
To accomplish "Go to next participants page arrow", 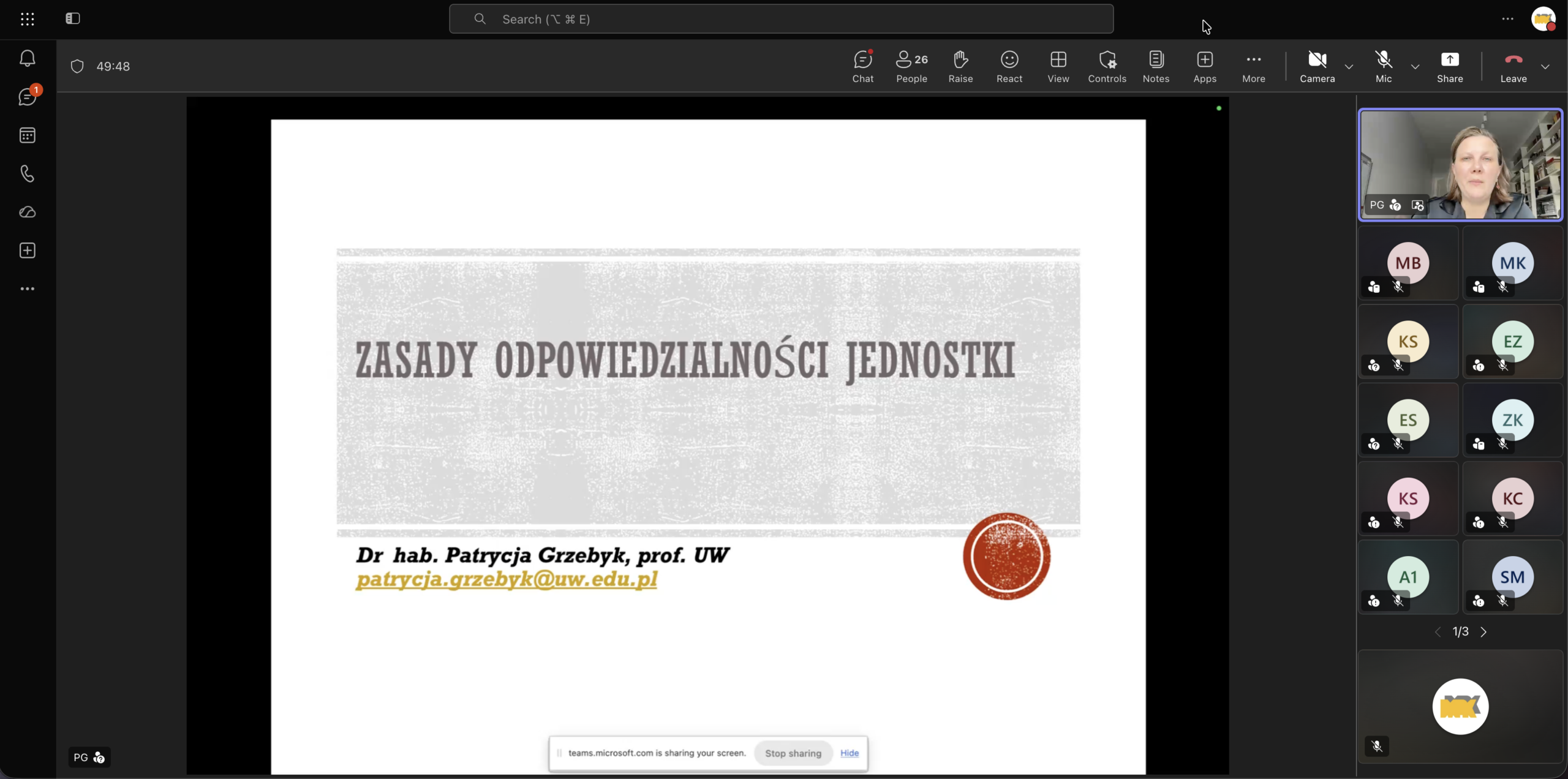I will [1483, 631].
